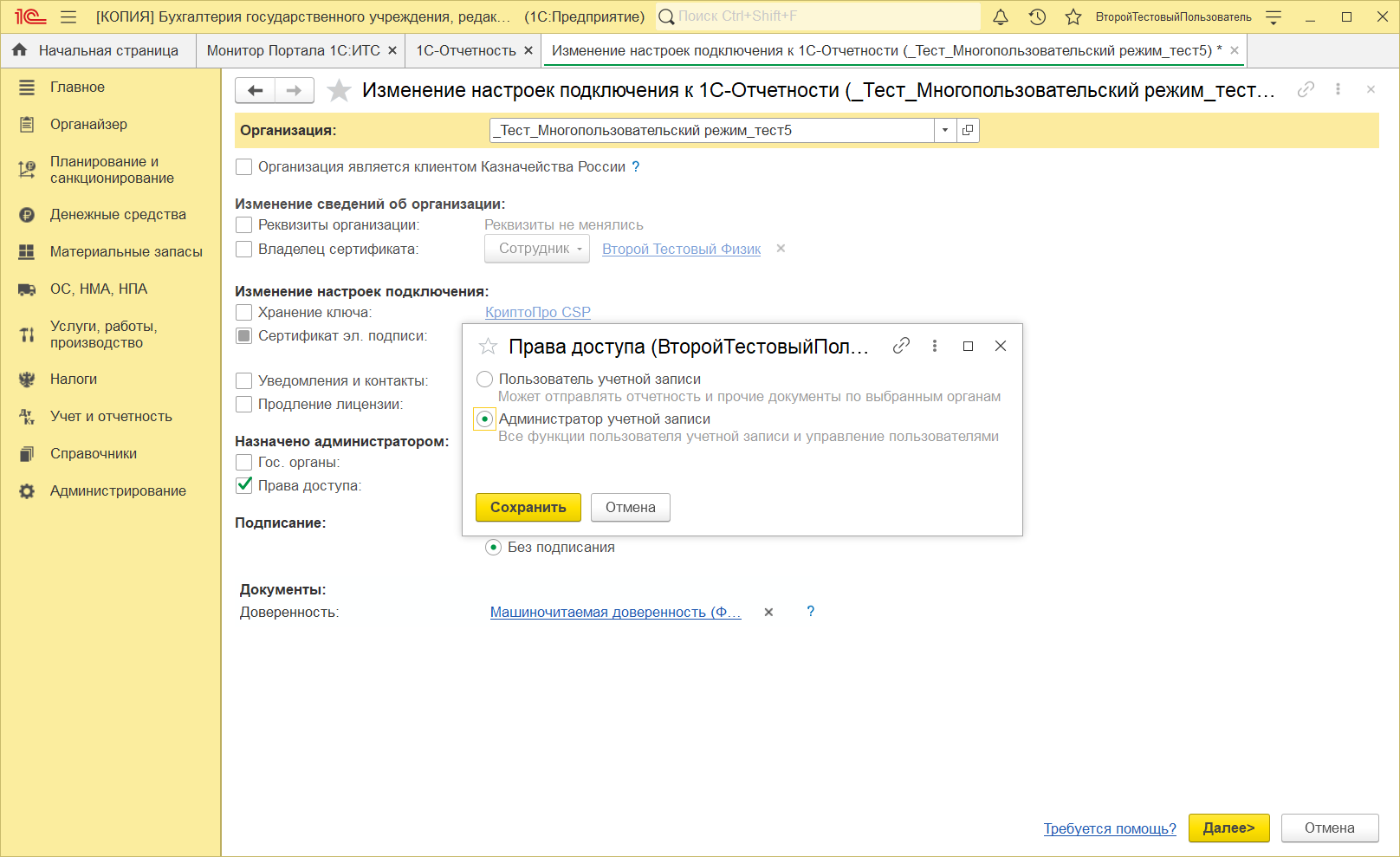The height and width of the screenshot is (857, 1400).
Task: Open the 1C main menu logo
Action: 29,16
